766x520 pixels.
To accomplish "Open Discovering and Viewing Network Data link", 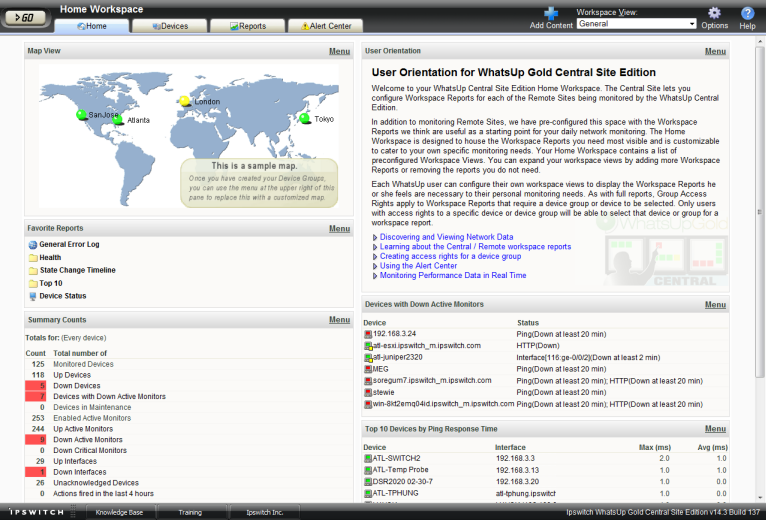I will pyautogui.click(x=447, y=237).
